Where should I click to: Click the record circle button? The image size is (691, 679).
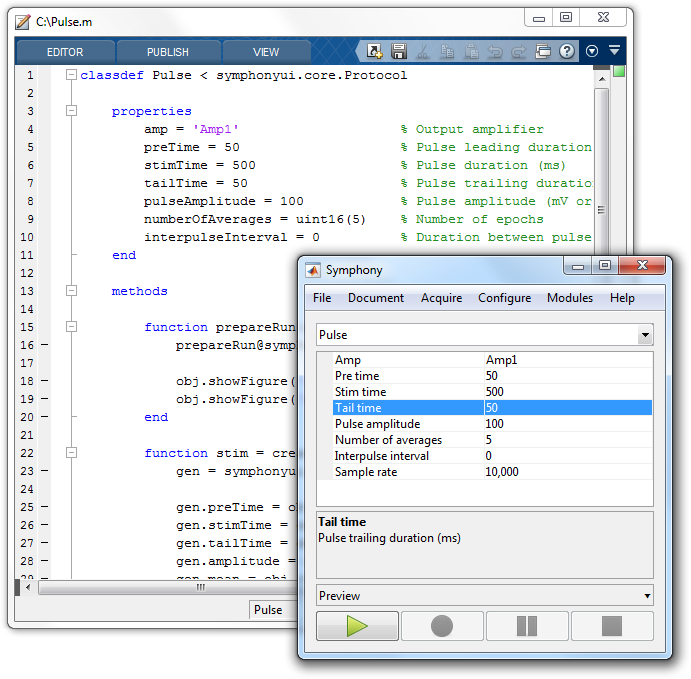click(442, 626)
